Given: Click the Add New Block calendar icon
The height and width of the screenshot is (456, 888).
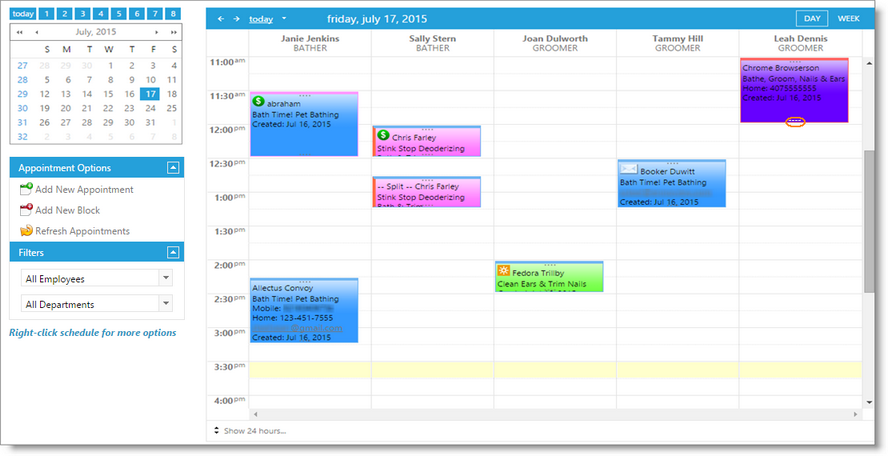Looking at the screenshot, I should [x=26, y=210].
